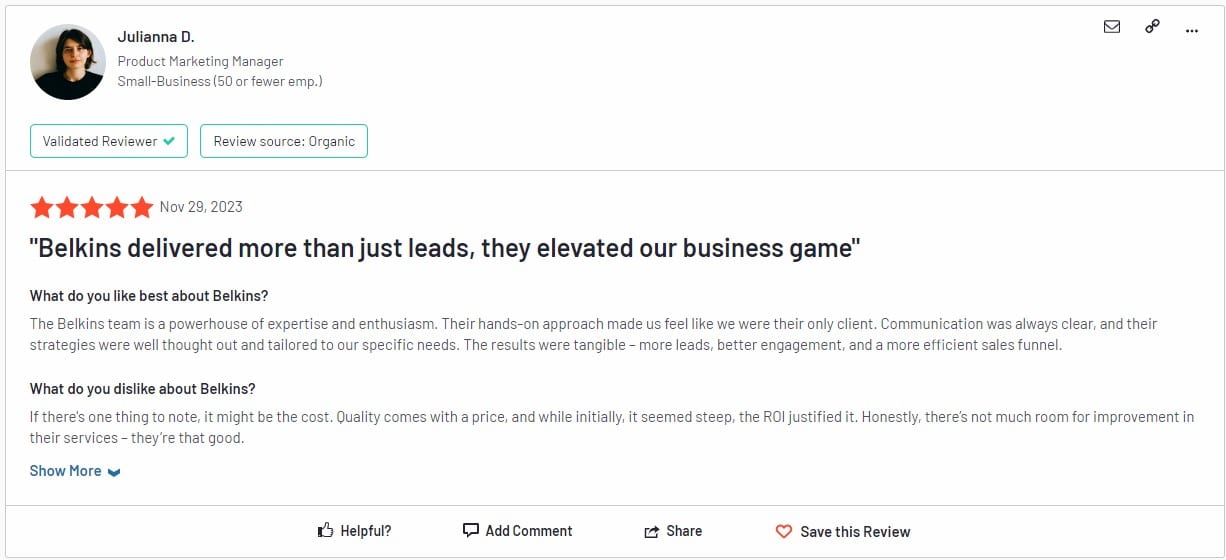
Task: Click the Save this Review text
Action: click(856, 532)
